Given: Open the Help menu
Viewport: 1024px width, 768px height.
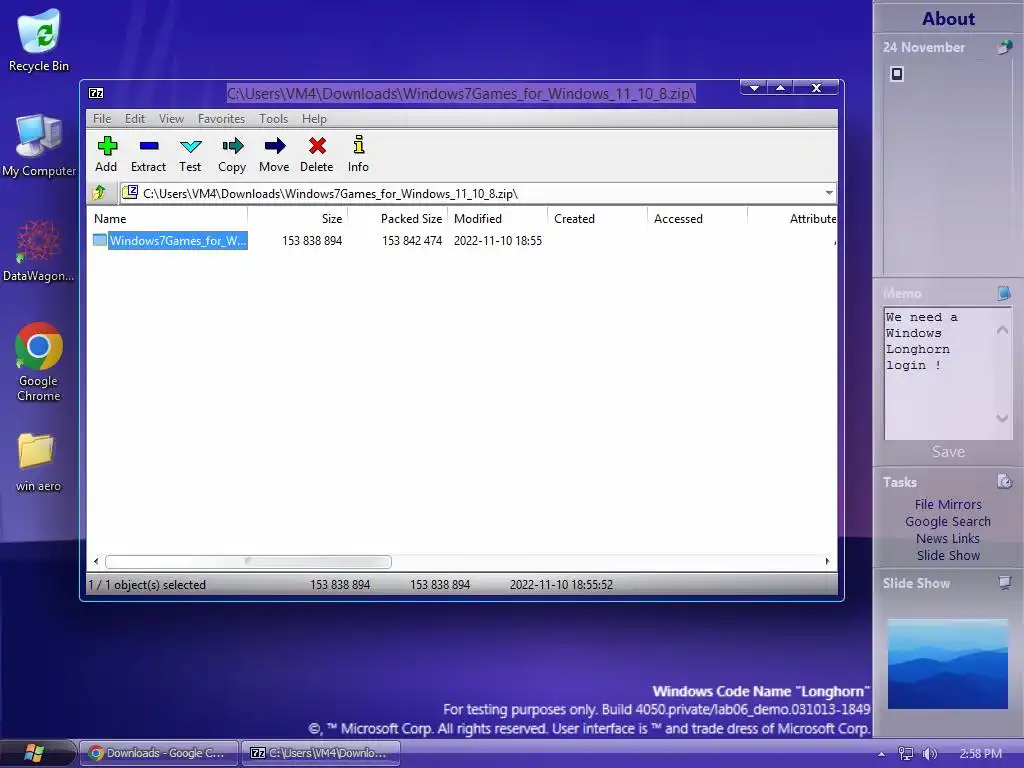Looking at the screenshot, I should pyautogui.click(x=314, y=118).
